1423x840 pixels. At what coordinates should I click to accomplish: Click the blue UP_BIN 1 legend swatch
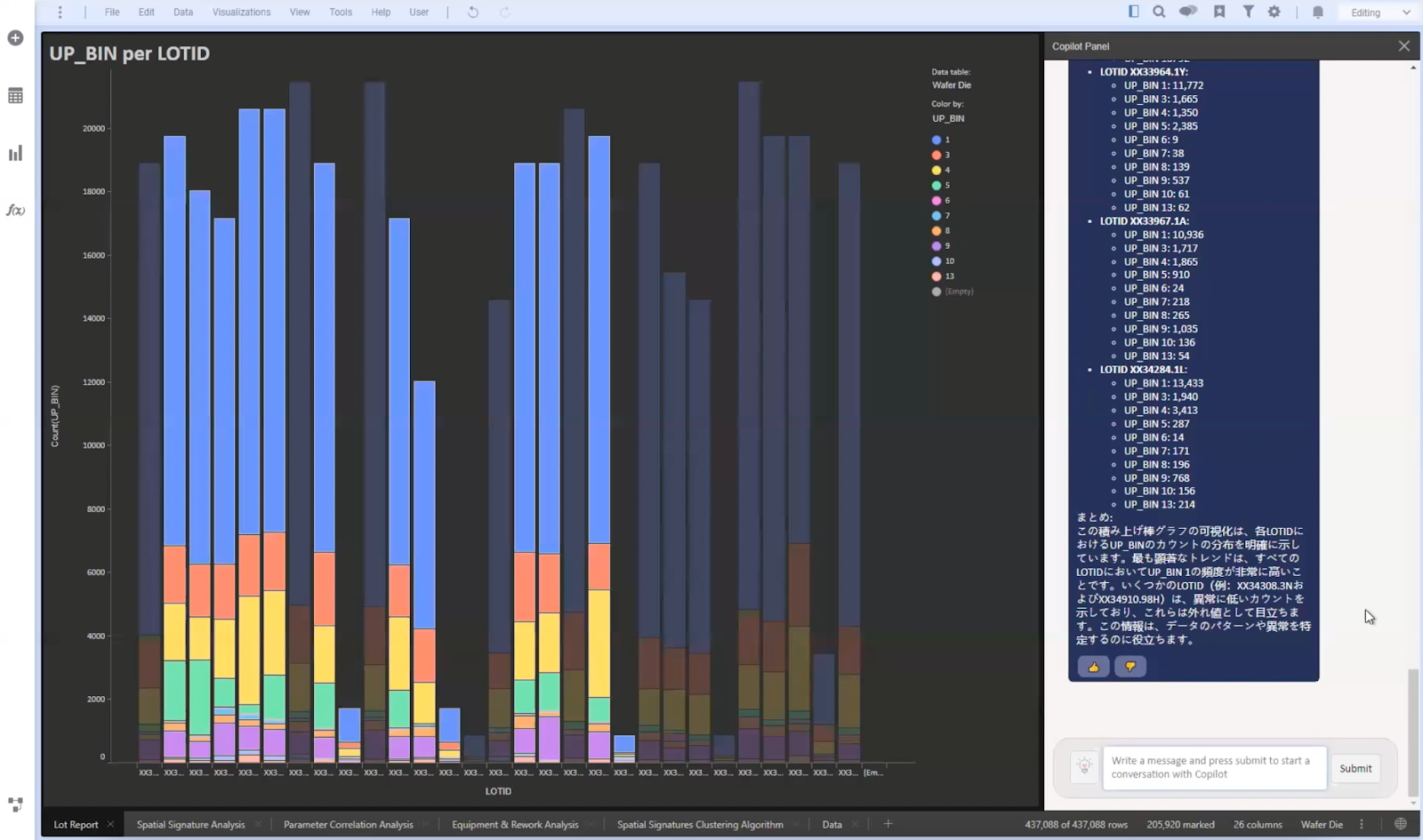pos(937,140)
